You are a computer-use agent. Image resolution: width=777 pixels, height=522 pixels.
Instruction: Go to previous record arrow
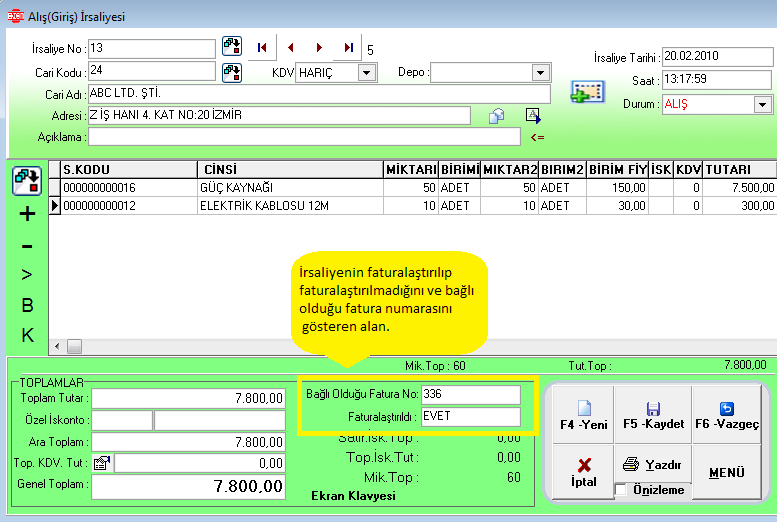(x=290, y=47)
